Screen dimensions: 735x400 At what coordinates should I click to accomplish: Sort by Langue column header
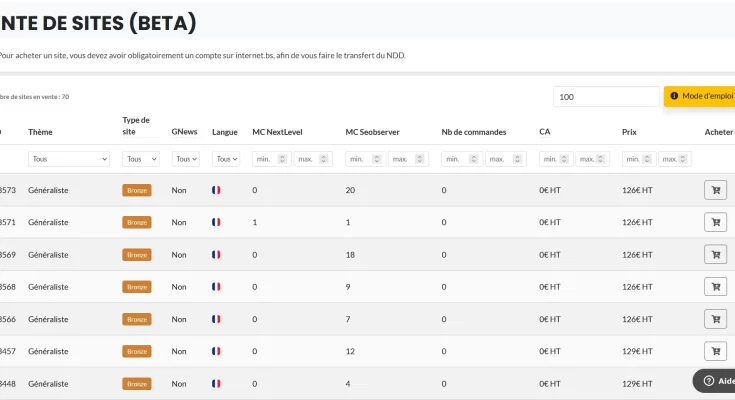[x=225, y=132]
